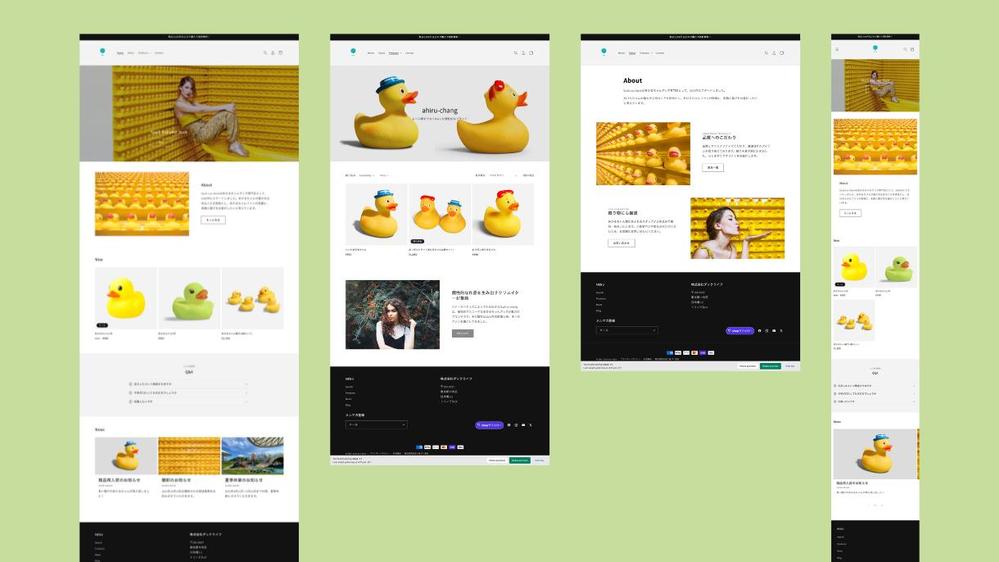Select Contact in home page mockup navigation
This screenshot has width=999, height=562.
(159, 53)
